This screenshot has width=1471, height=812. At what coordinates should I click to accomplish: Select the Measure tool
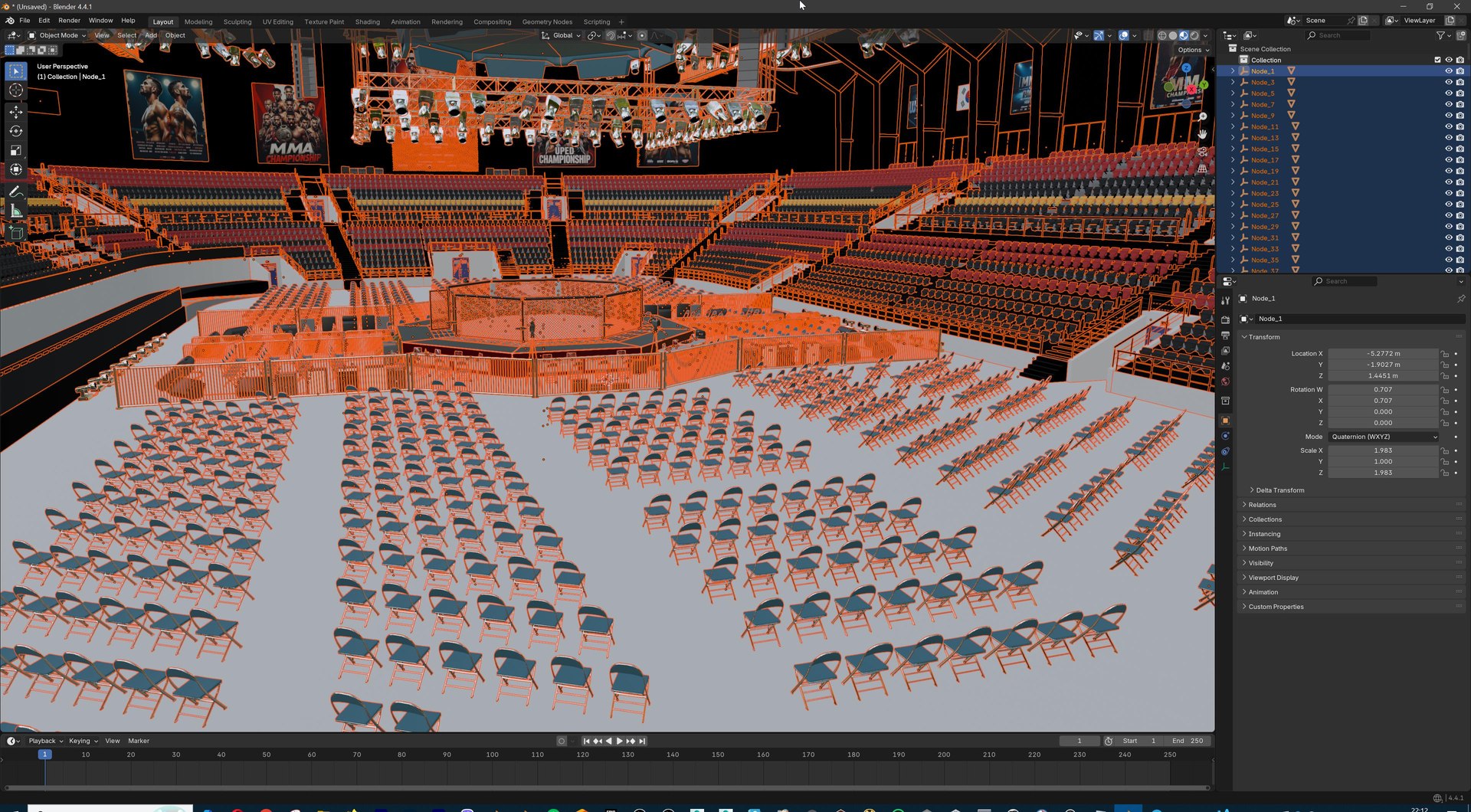(x=16, y=211)
